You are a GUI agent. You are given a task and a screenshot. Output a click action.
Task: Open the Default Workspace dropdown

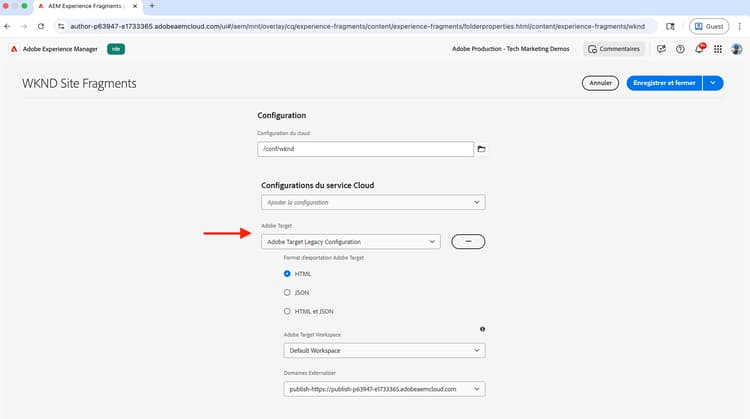tap(384, 351)
